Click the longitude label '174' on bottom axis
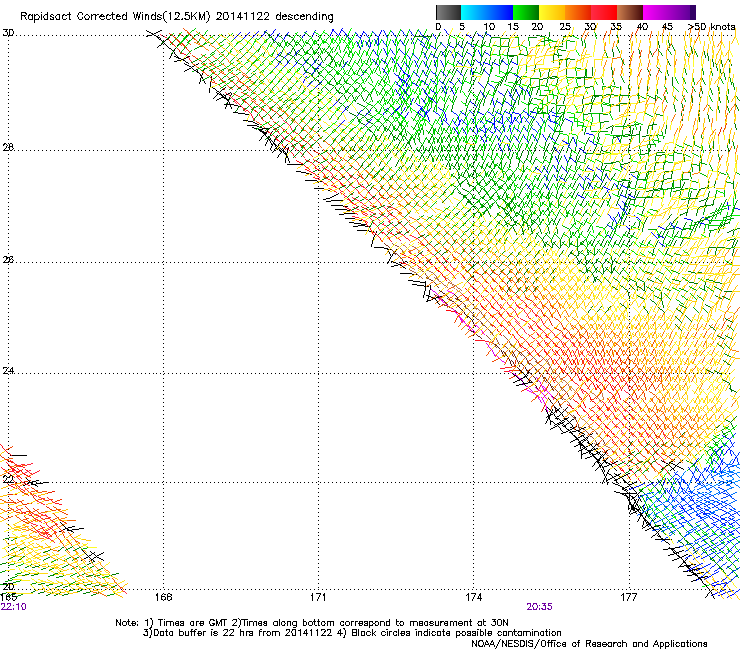This screenshot has height=650, width=740. [474, 598]
